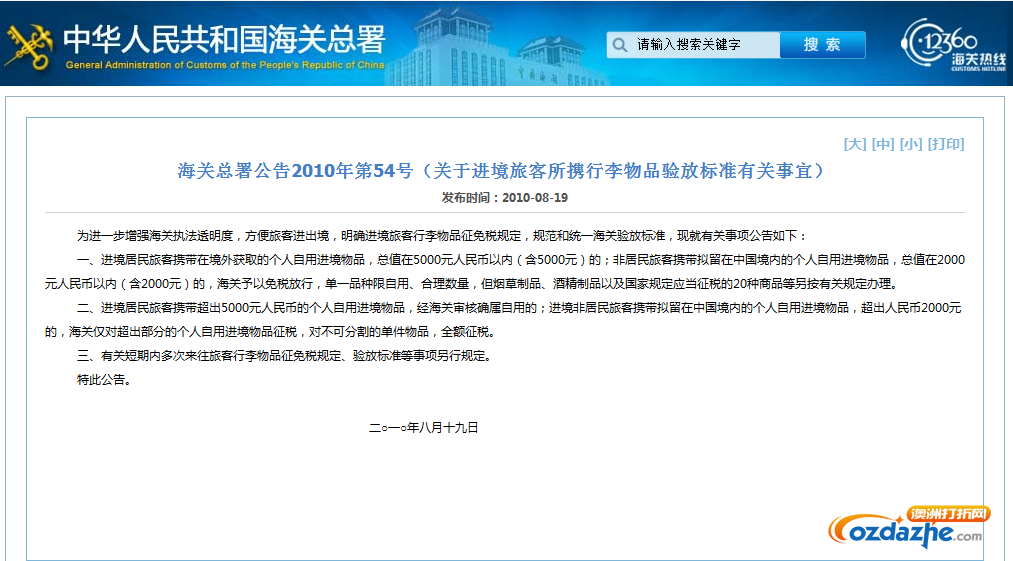Click the date 二○一○年八月十九日
The height and width of the screenshot is (561, 1013).
pos(424,427)
